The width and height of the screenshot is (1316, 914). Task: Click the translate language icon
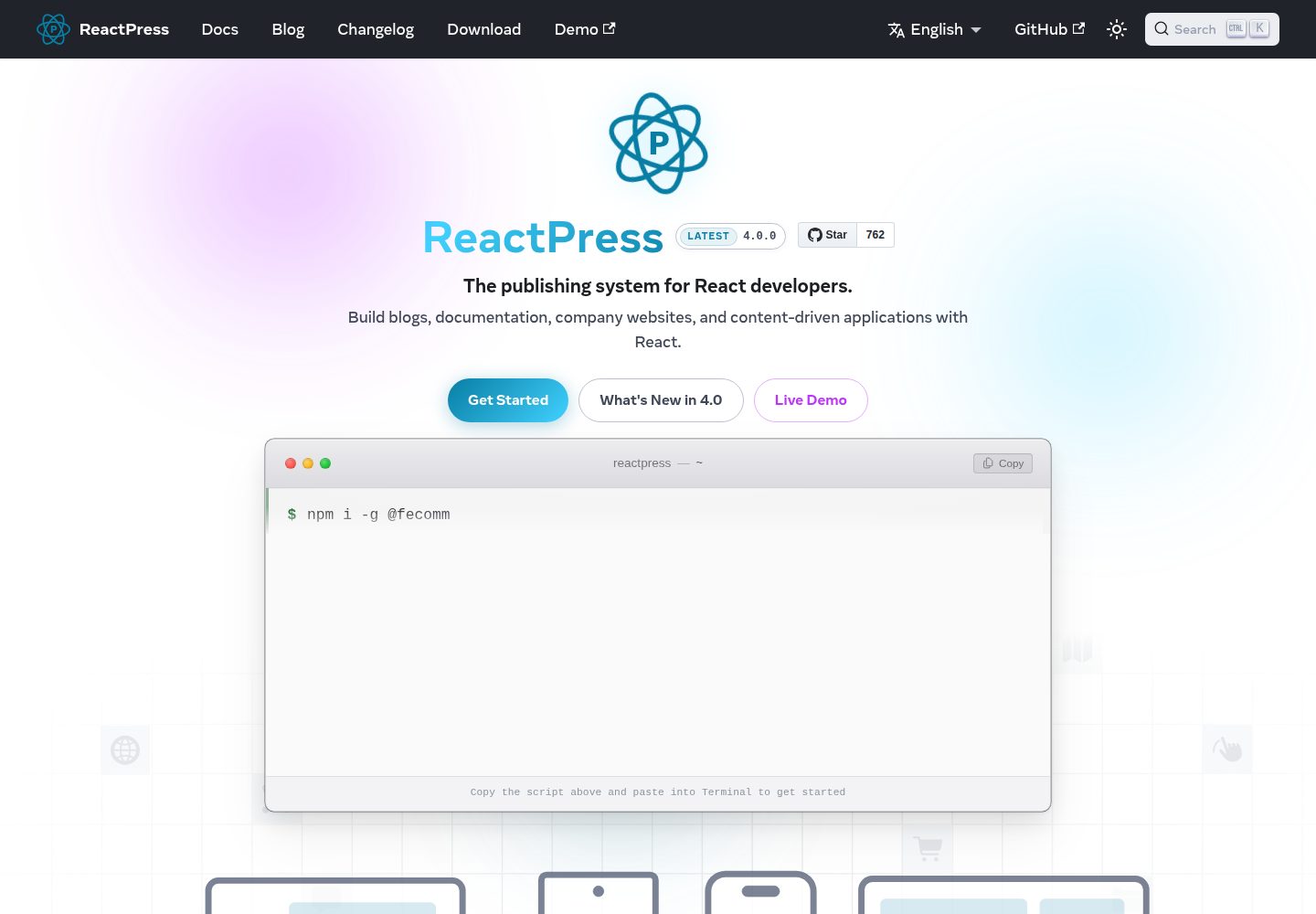tap(897, 30)
